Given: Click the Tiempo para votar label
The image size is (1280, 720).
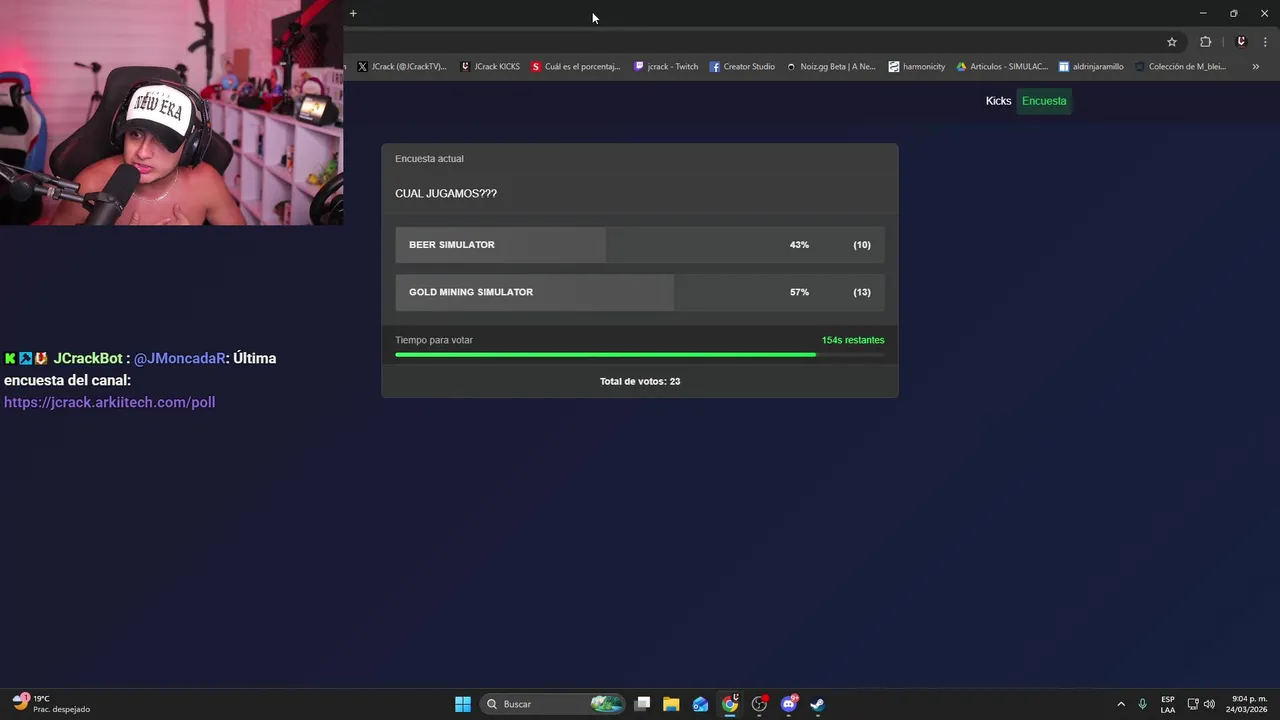Looking at the screenshot, I should point(434,340).
